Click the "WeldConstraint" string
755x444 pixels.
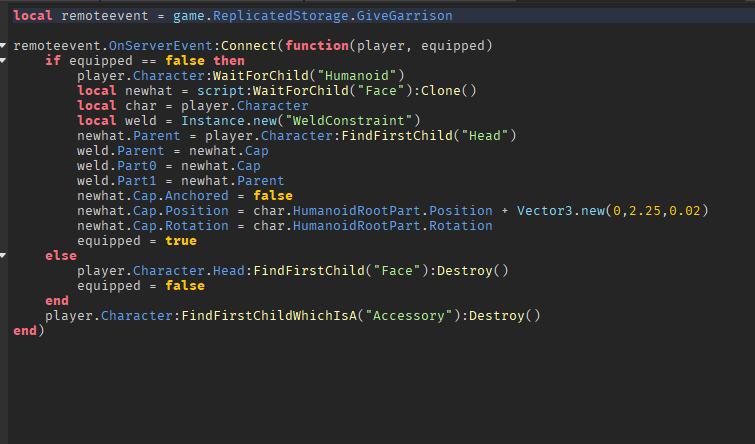click(x=348, y=120)
